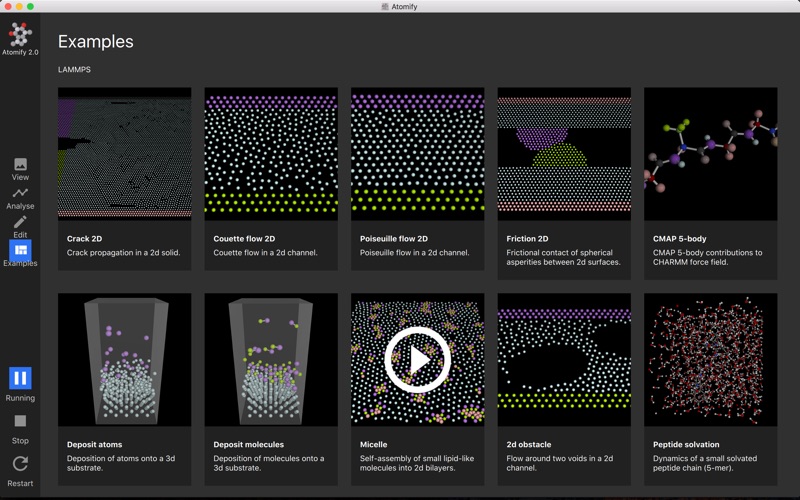Pause the running simulation
The image size is (800, 500).
(x=20, y=378)
